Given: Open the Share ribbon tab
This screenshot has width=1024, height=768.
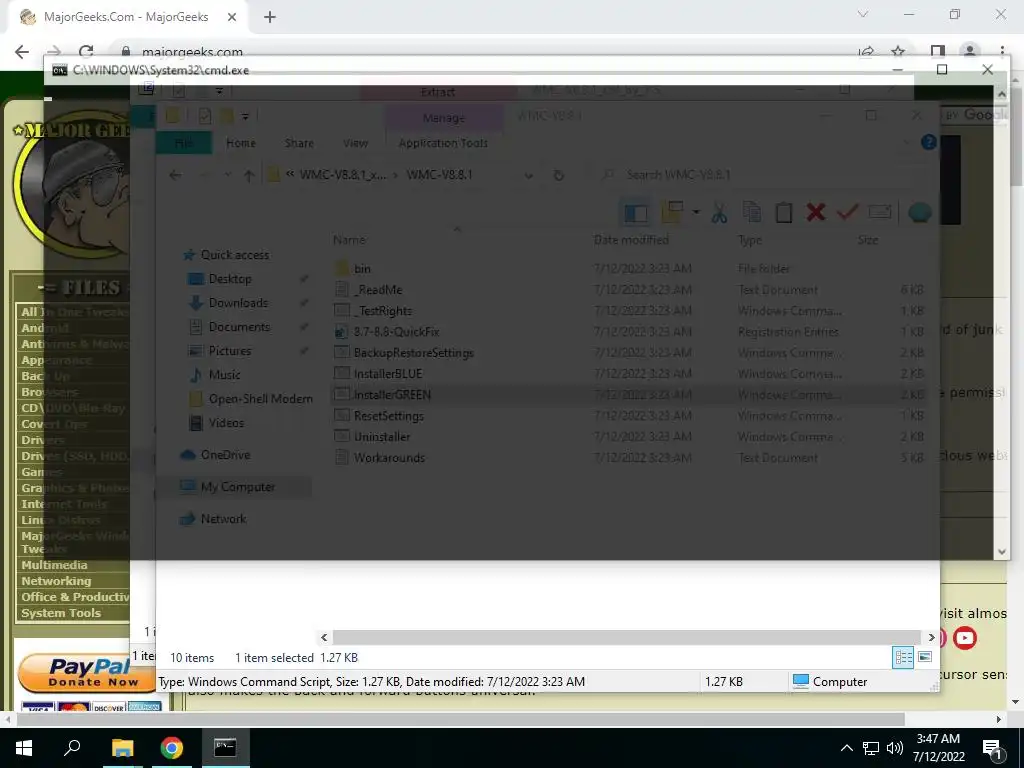Looking at the screenshot, I should (299, 143).
